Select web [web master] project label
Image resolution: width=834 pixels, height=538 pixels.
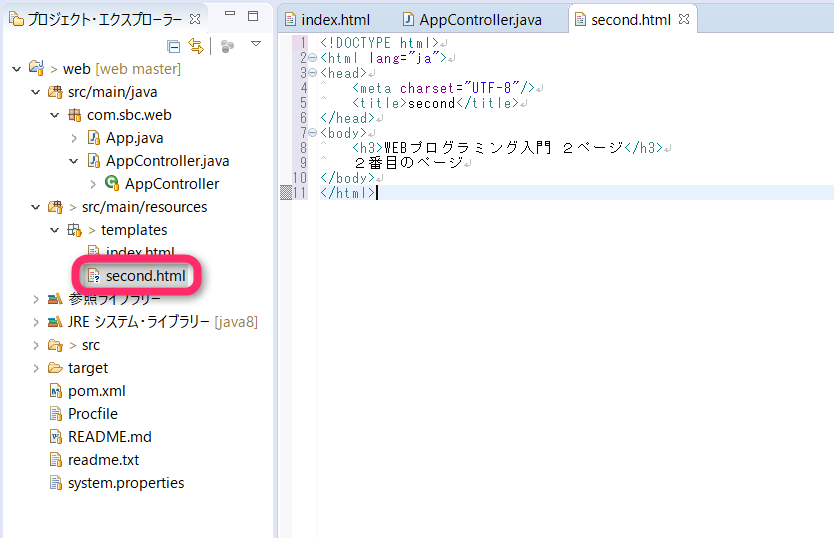pyautogui.click(x=122, y=69)
